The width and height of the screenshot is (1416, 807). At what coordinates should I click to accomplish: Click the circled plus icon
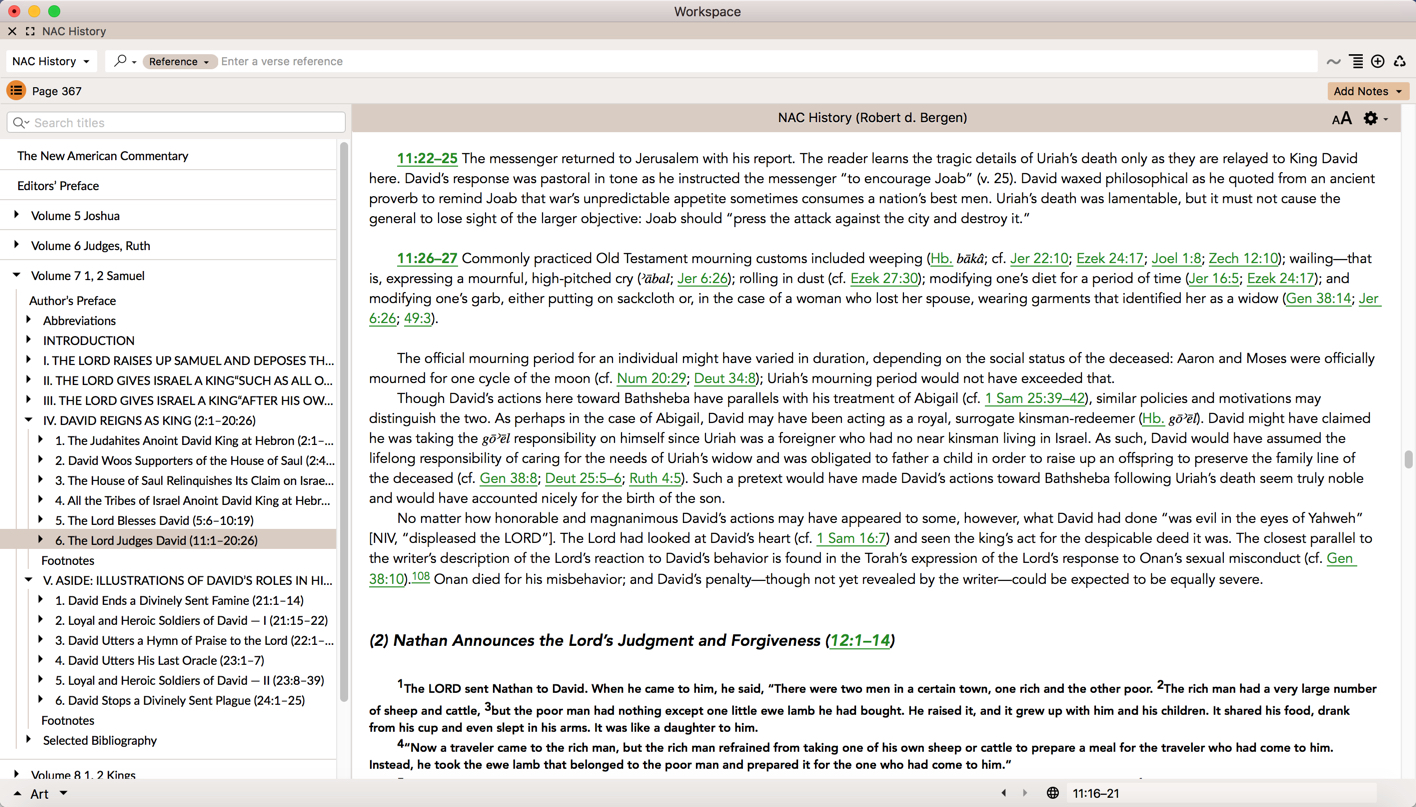coord(1378,62)
